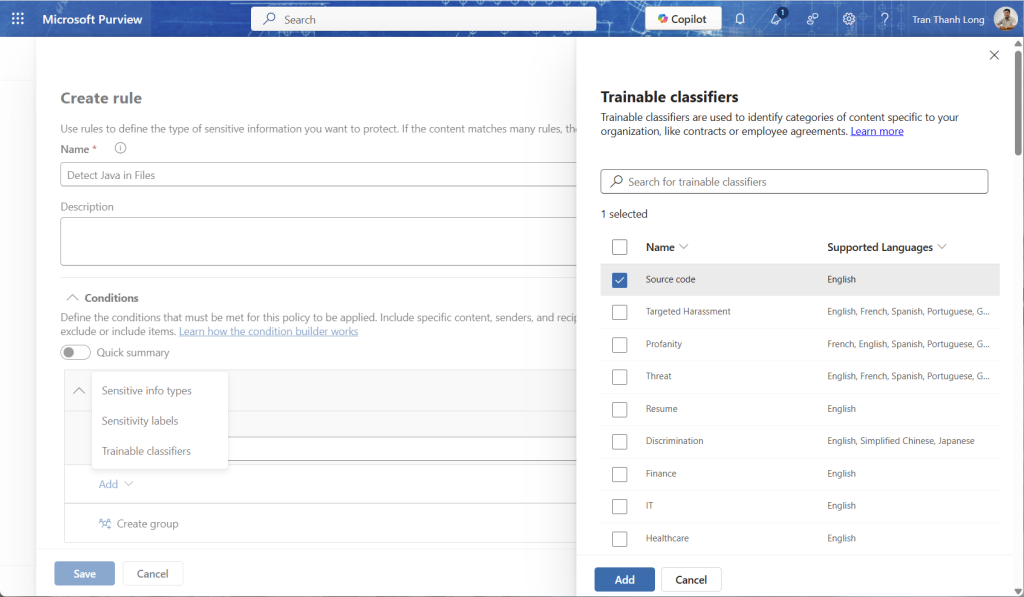The image size is (1024, 597).
Task: Click the Search for trainable classifiers field
Action: [x=794, y=182]
